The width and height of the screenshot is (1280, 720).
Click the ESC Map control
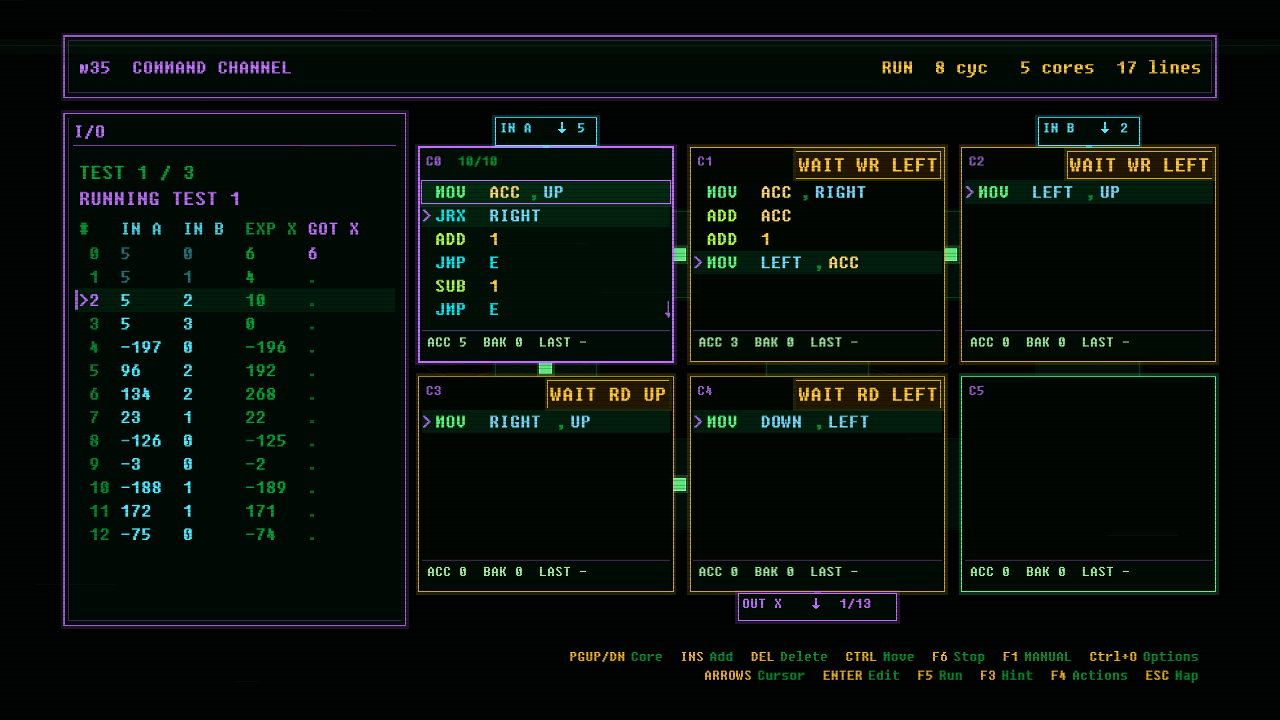tap(1172, 676)
